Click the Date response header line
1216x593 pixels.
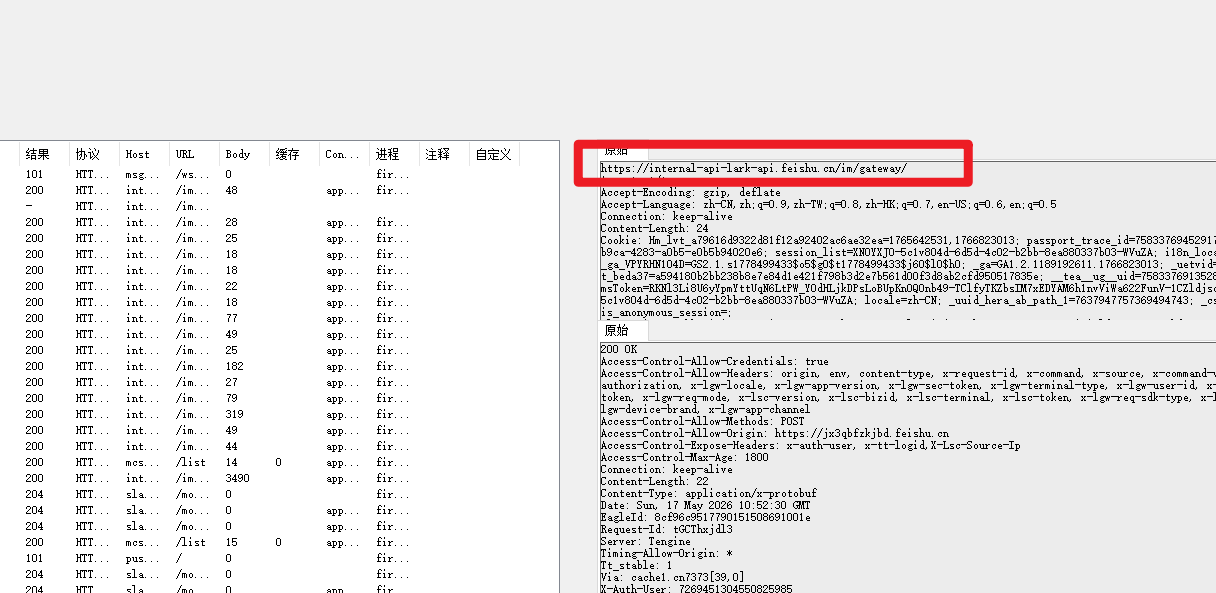pyautogui.click(x=708, y=505)
